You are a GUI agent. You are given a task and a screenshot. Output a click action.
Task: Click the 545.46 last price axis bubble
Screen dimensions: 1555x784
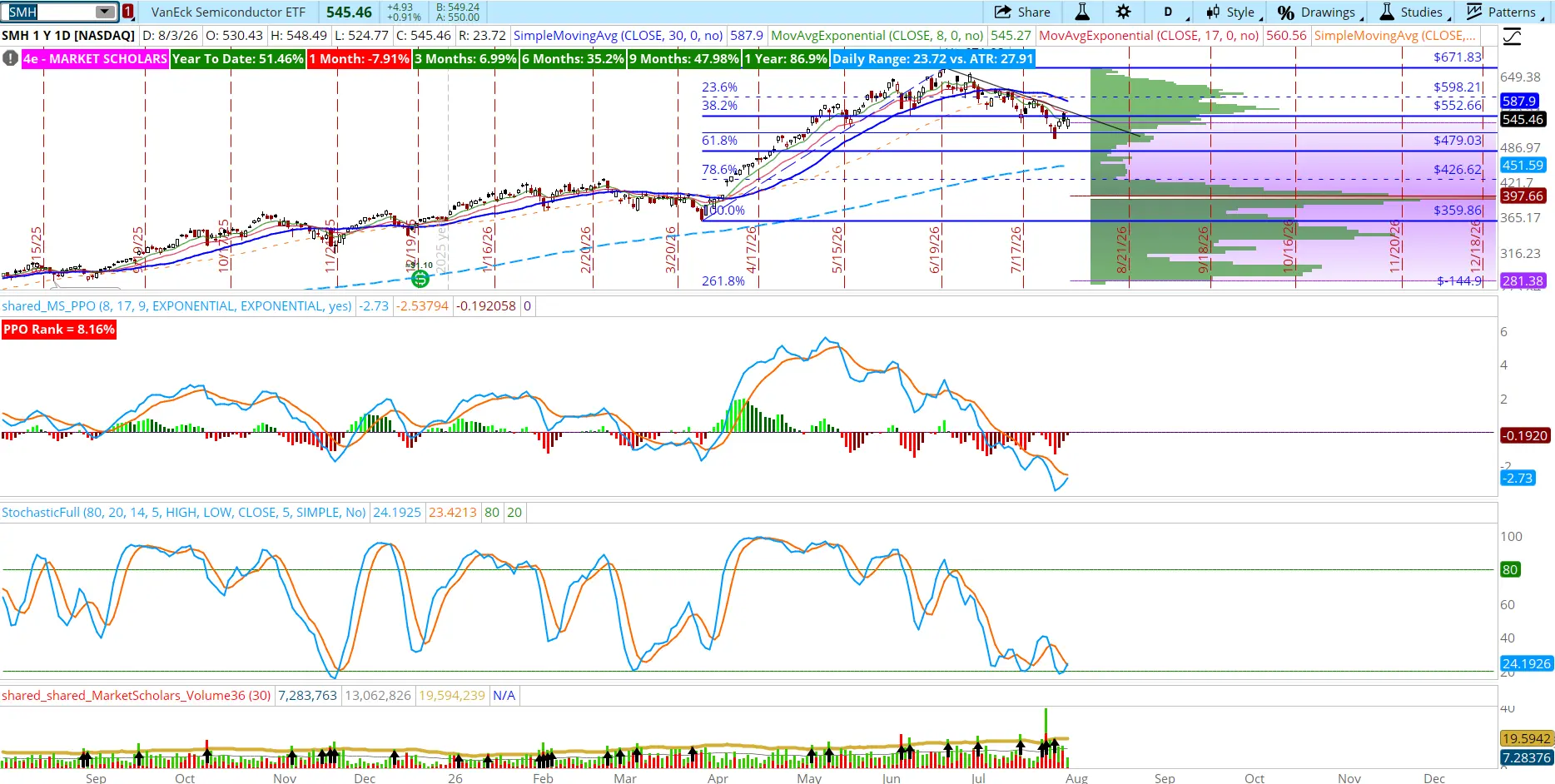click(1523, 119)
